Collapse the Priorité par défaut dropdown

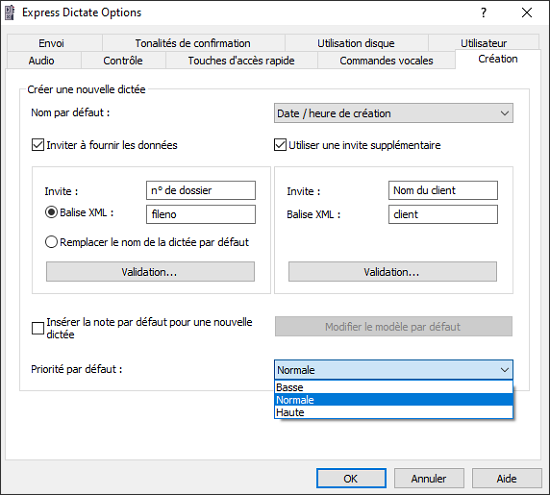point(394,370)
